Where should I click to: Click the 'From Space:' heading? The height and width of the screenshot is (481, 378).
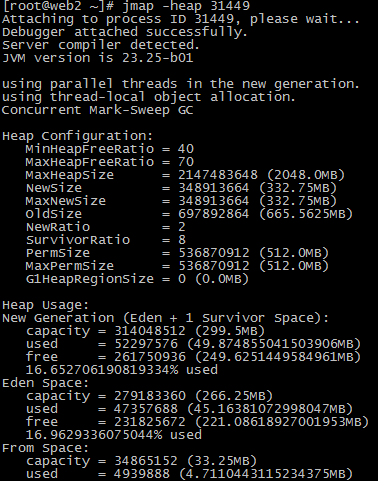46,448
